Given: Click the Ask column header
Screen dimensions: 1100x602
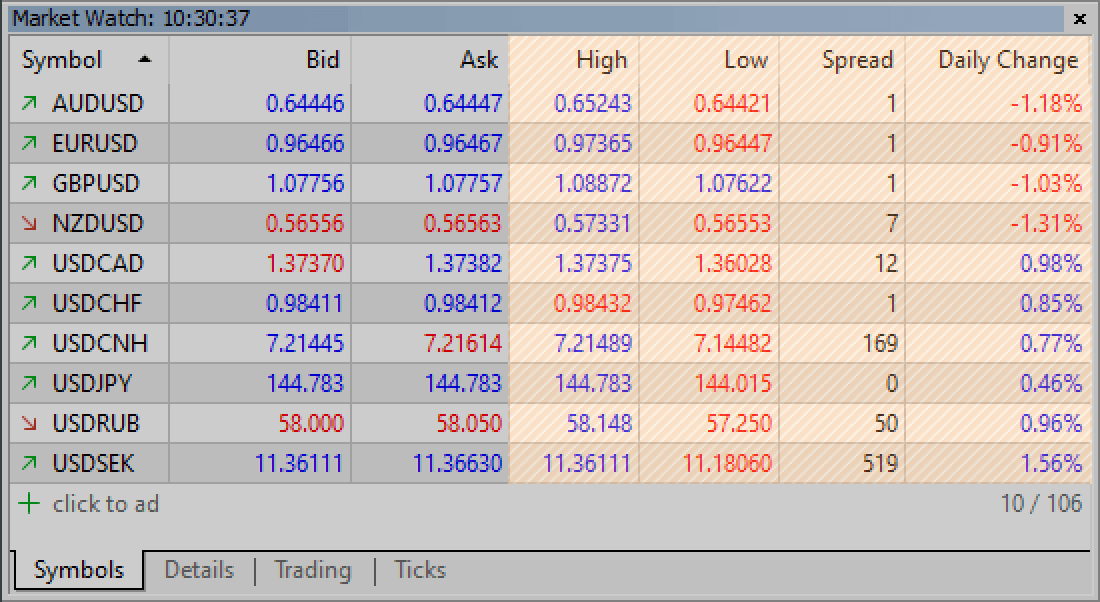Looking at the screenshot, I should [x=478, y=60].
